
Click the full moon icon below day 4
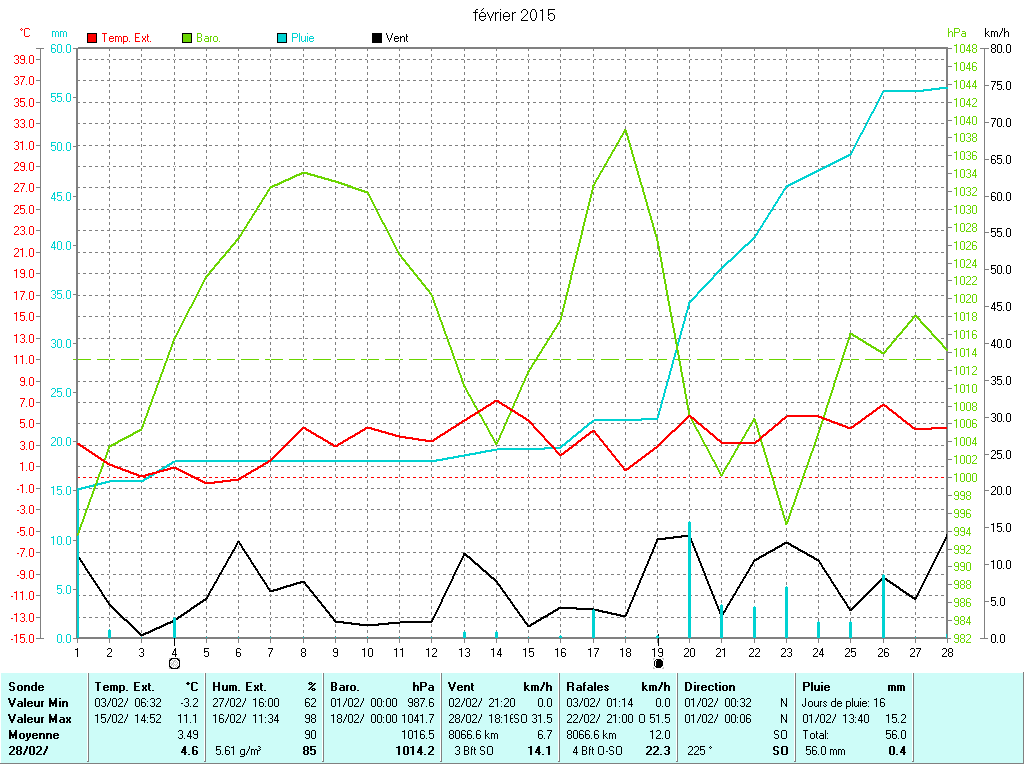coord(174,662)
